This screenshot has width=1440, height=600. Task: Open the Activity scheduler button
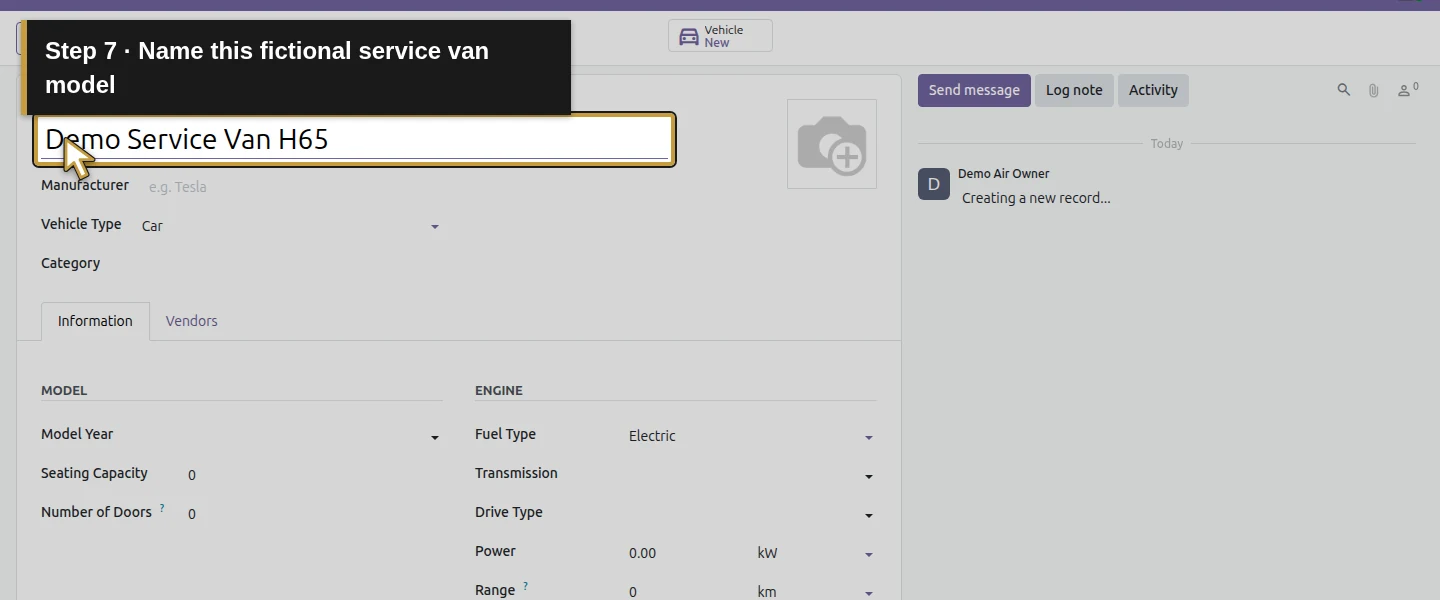click(1153, 90)
